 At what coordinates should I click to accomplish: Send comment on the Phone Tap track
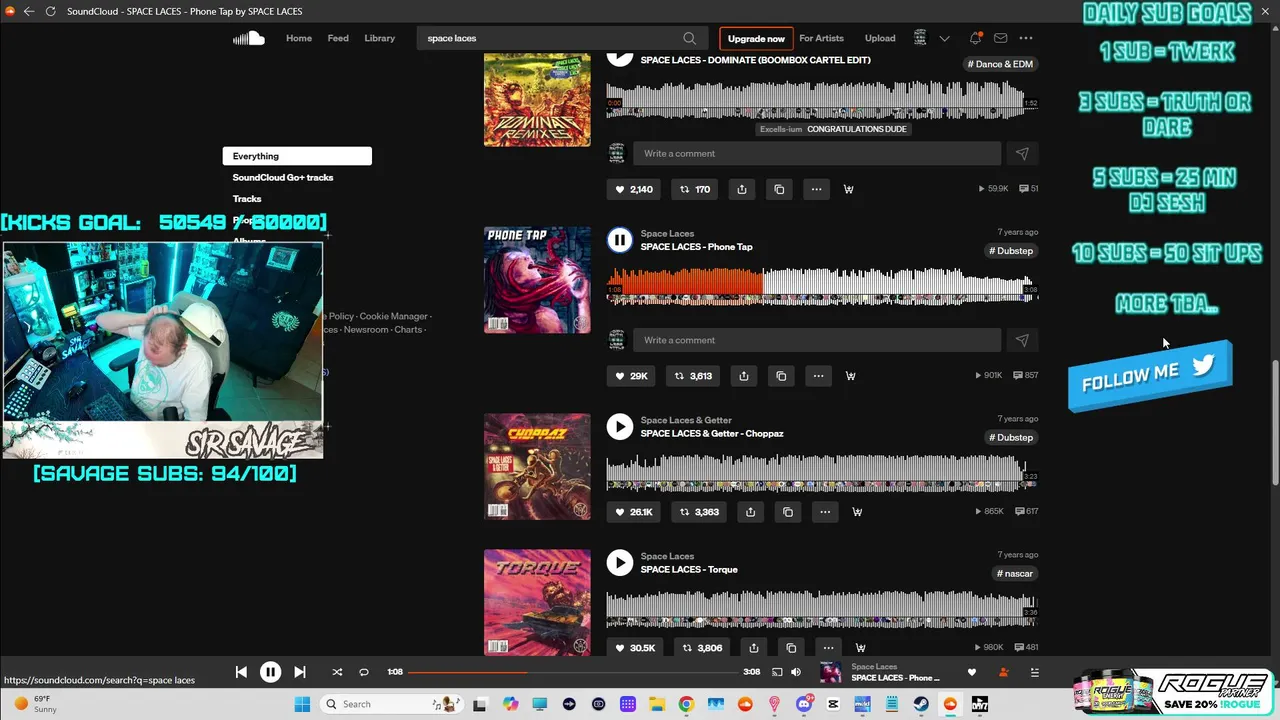(x=1022, y=340)
